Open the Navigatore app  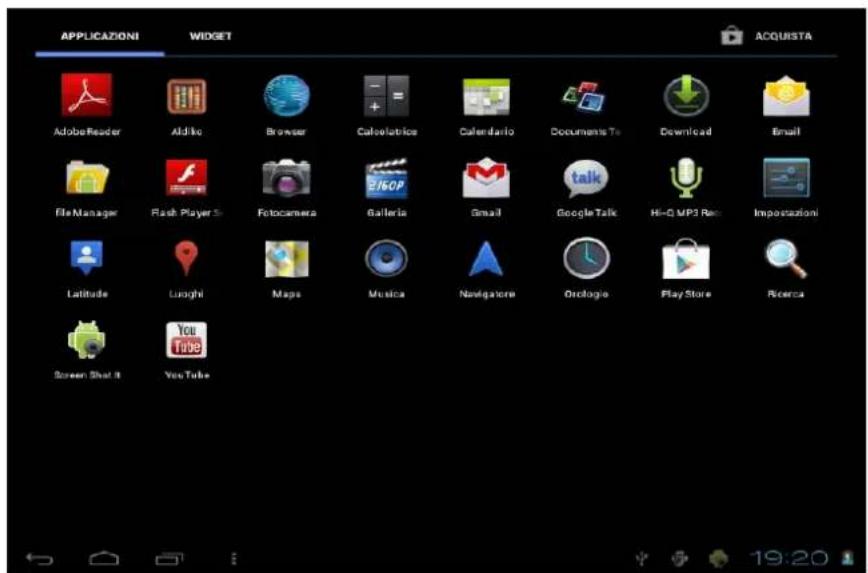[486, 269]
